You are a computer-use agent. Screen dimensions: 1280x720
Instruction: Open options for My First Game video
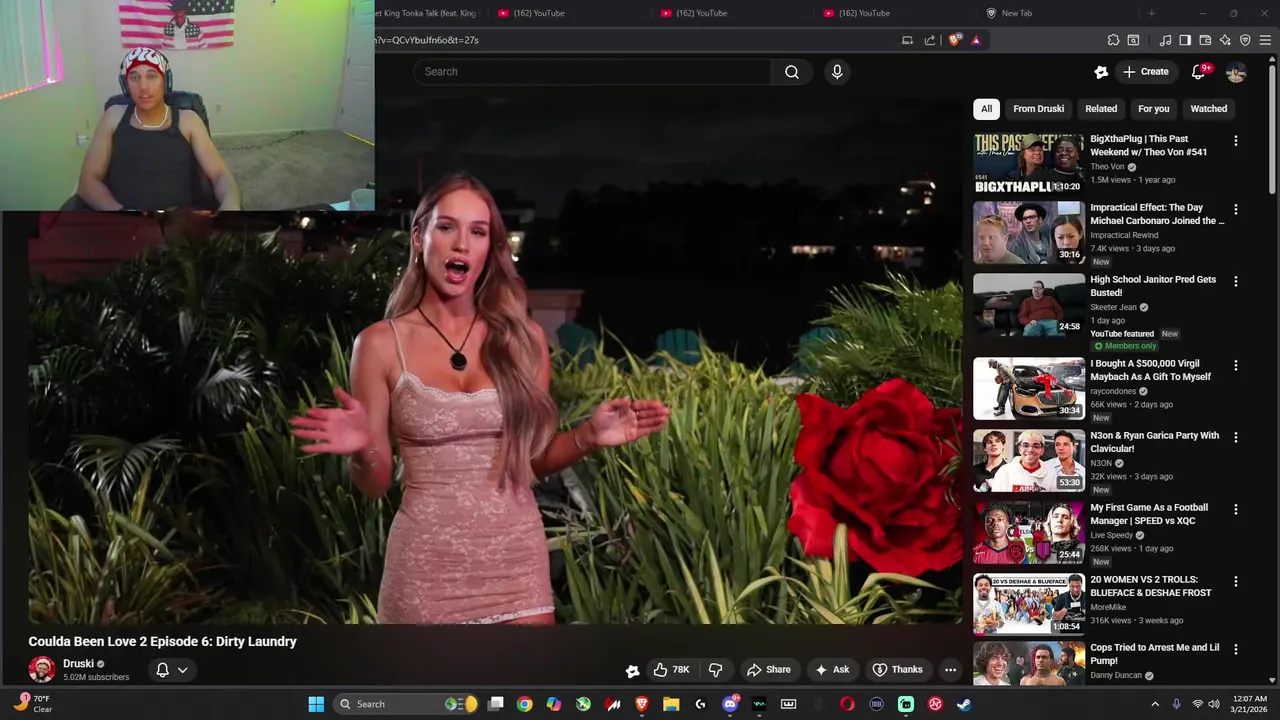(1236, 510)
